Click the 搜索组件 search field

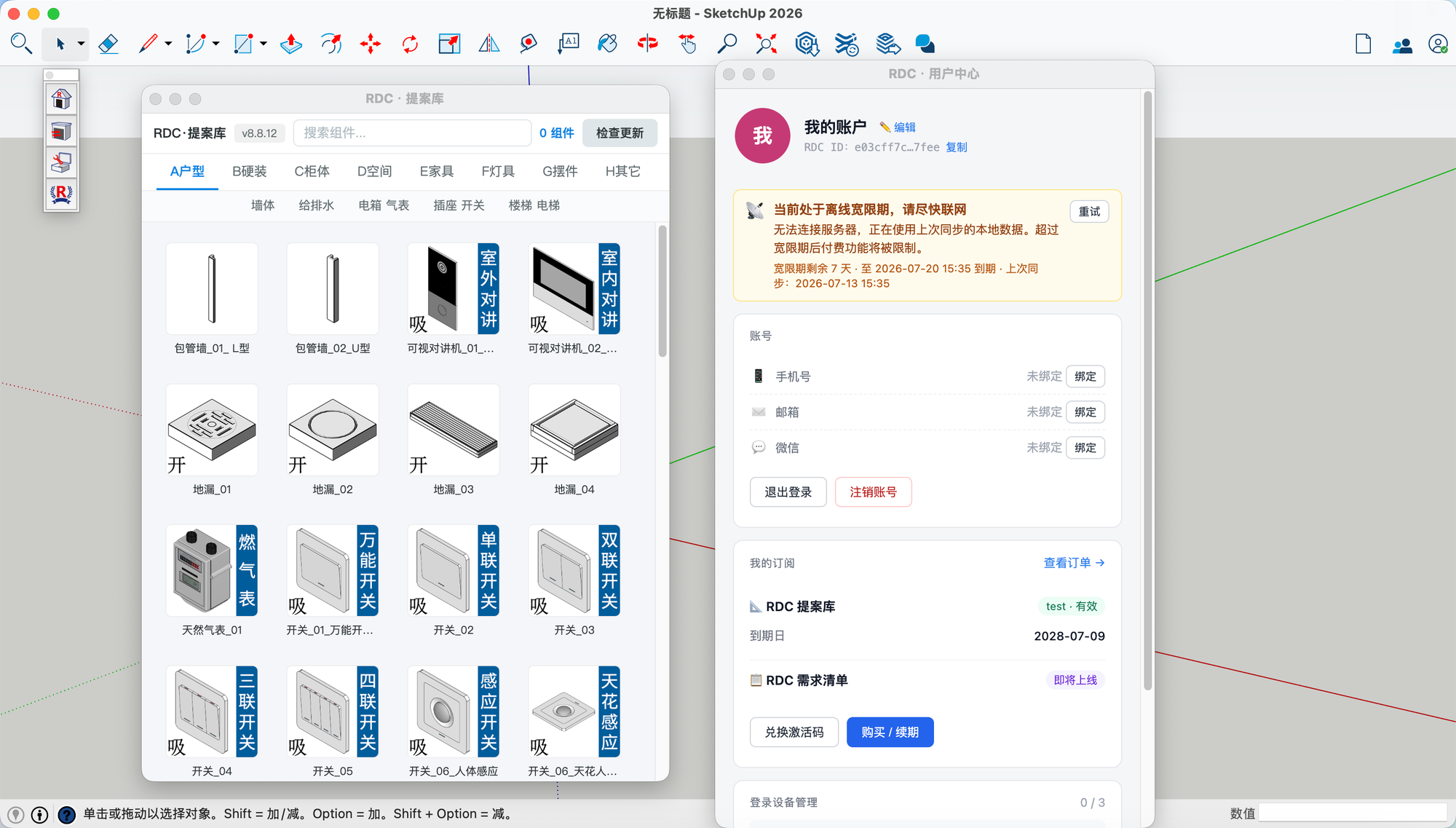[412, 133]
